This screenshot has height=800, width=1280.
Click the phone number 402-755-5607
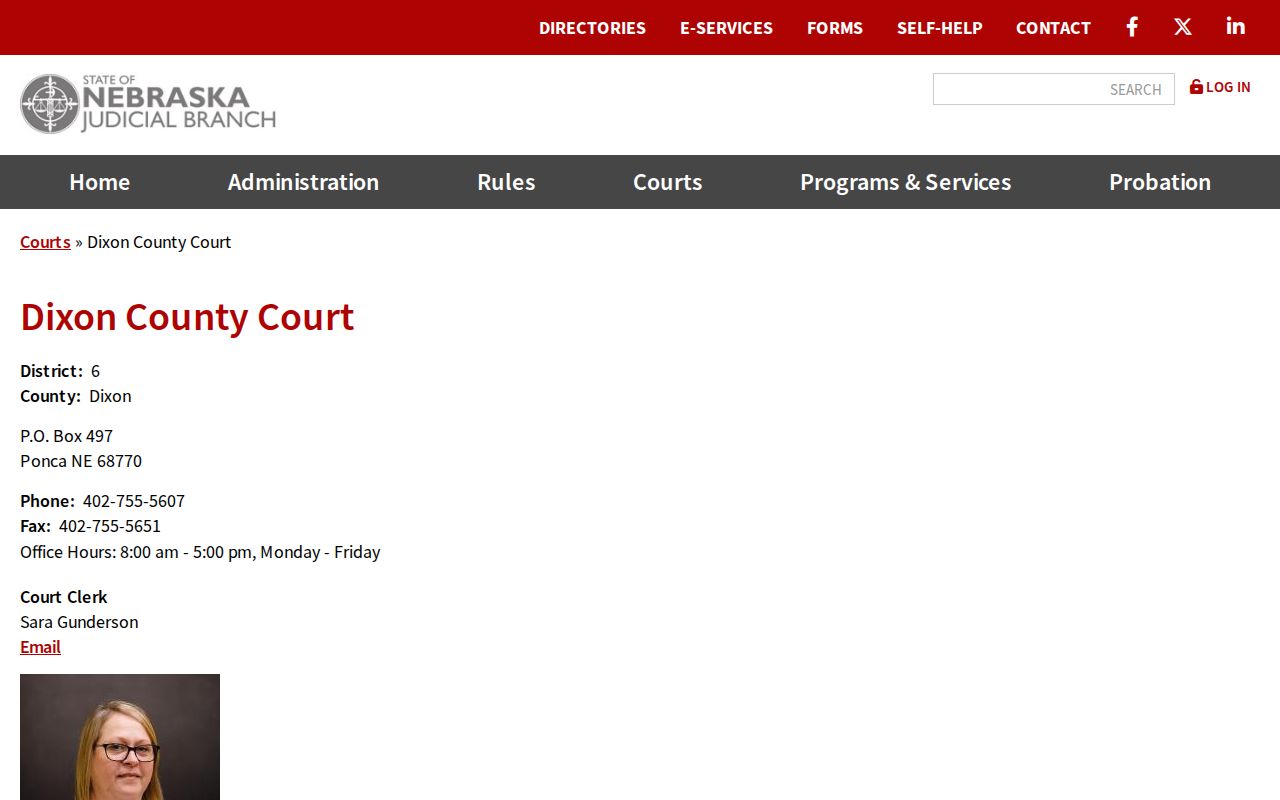[134, 501]
